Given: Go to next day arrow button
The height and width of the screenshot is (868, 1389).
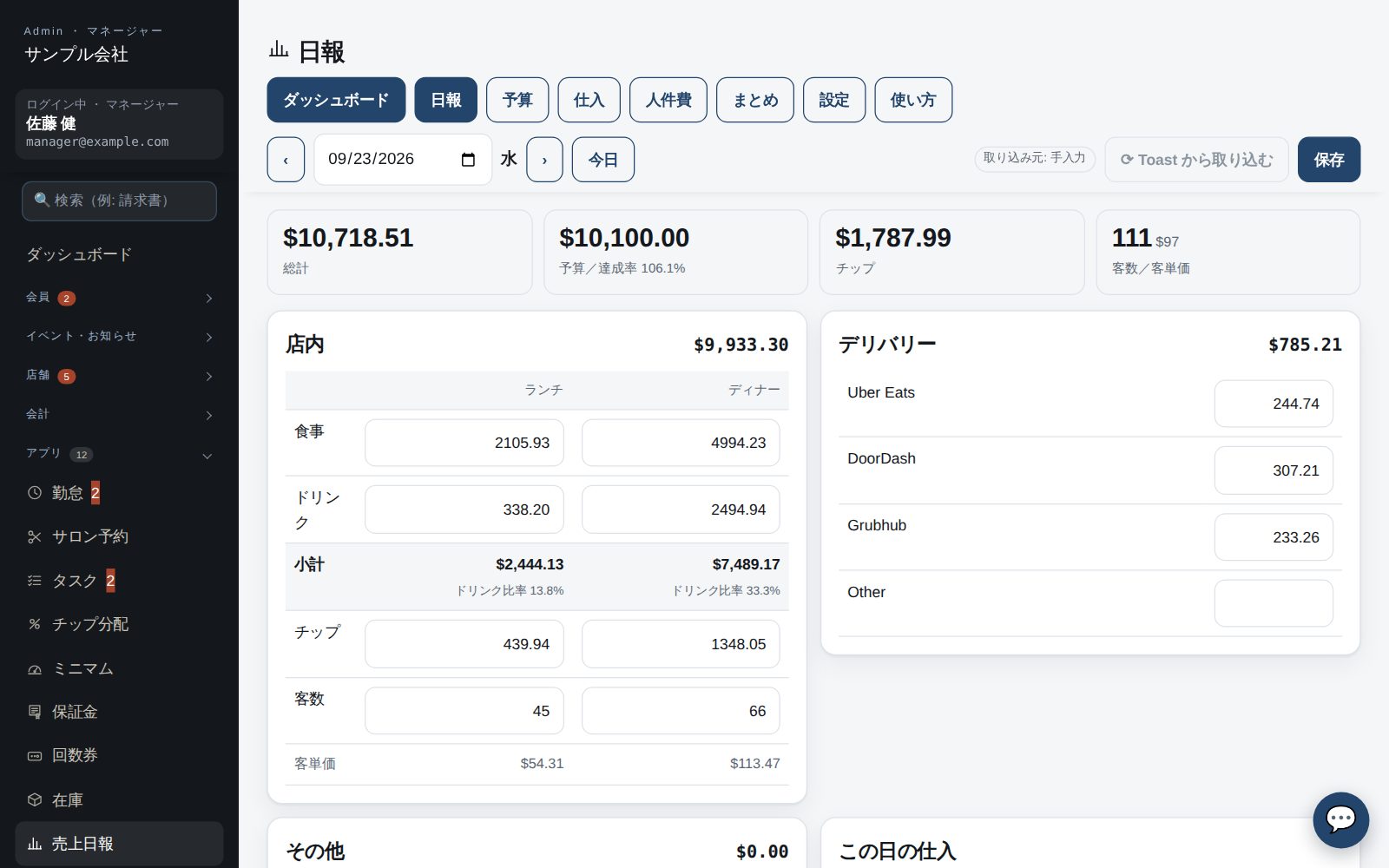Looking at the screenshot, I should tap(545, 160).
